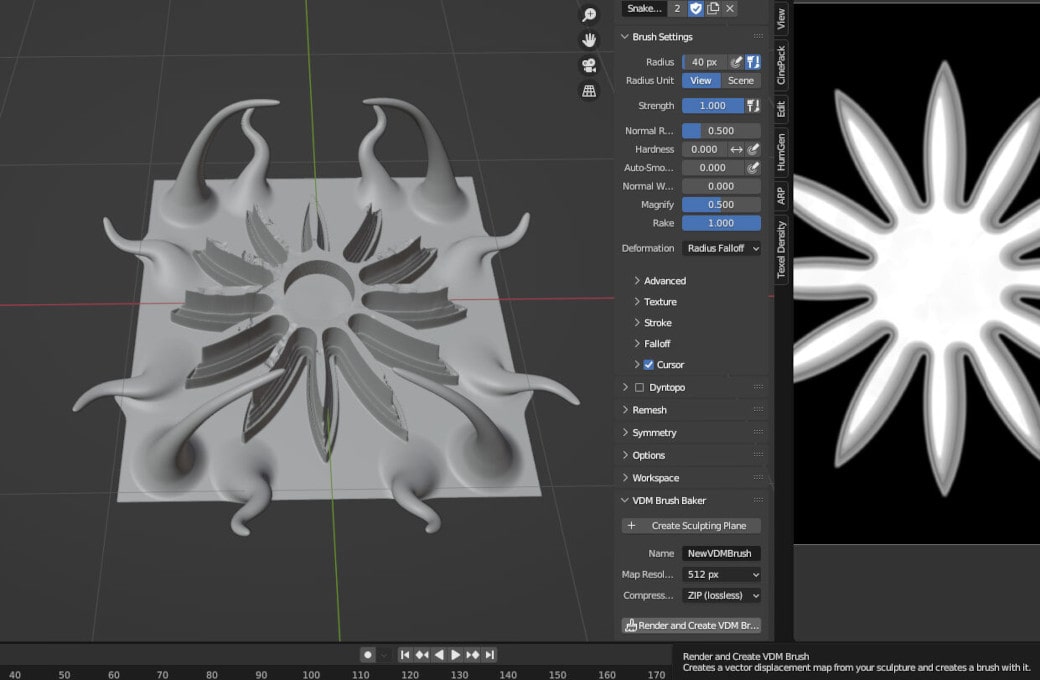Set Radius Unit to Scene
The image size is (1040, 680).
coord(741,81)
